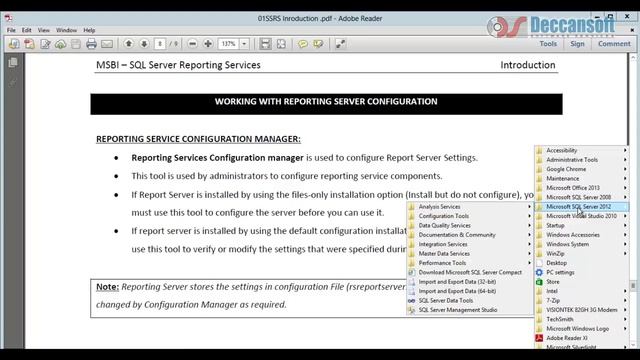Open the Comment pane
640x360 pixels.
[614, 44]
